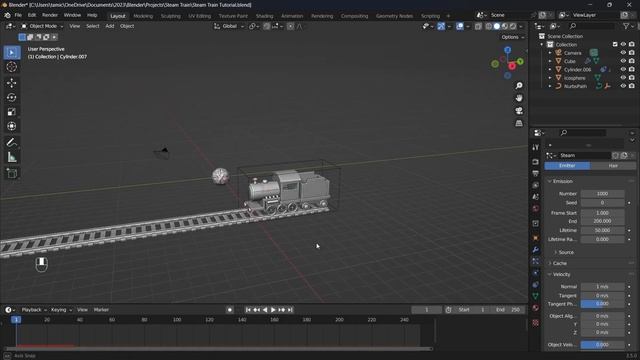Image resolution: width=640 pixels, height=360 pixels.
Task: Toggle proportional editing
Action: [x=290, y=26]
